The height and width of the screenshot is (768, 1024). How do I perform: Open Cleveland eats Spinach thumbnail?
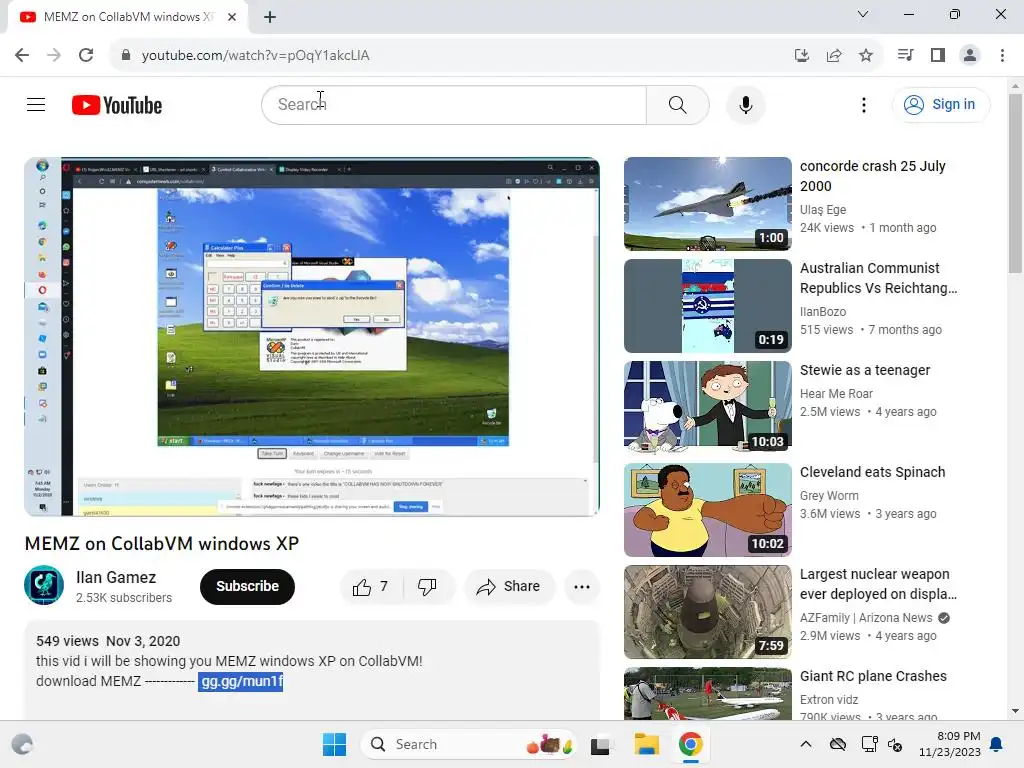707,509
